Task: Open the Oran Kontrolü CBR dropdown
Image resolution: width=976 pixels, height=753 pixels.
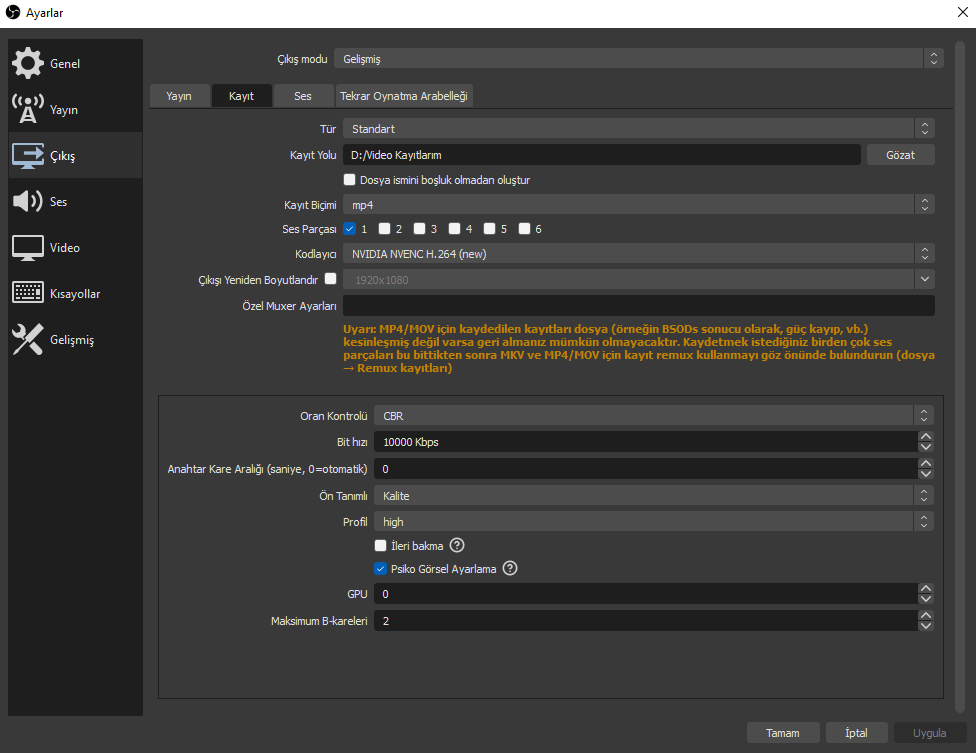Action: 654,416
